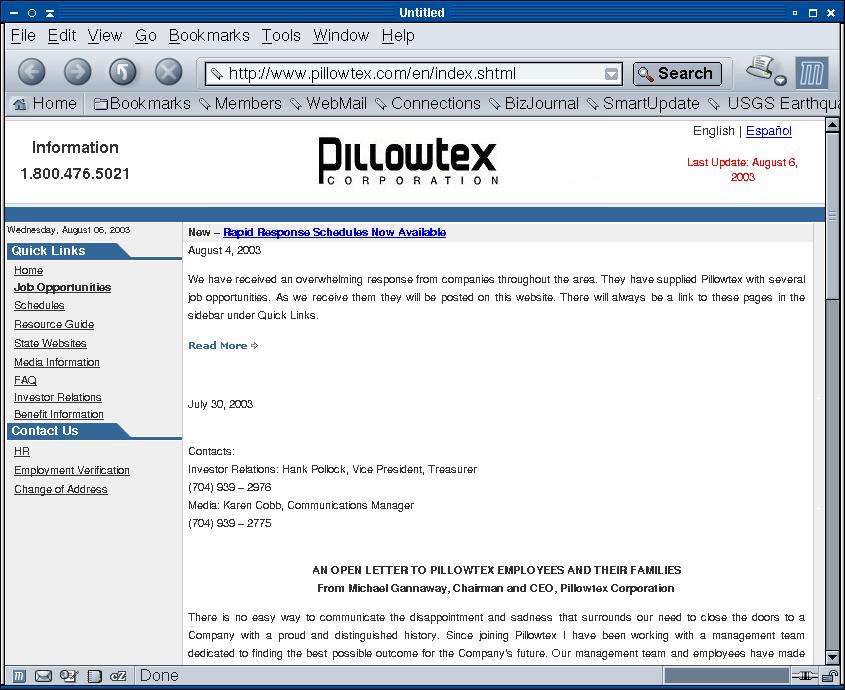Open the Employment Verification link
The height and width of the screenshot is (690, 845).
point(72,470)
